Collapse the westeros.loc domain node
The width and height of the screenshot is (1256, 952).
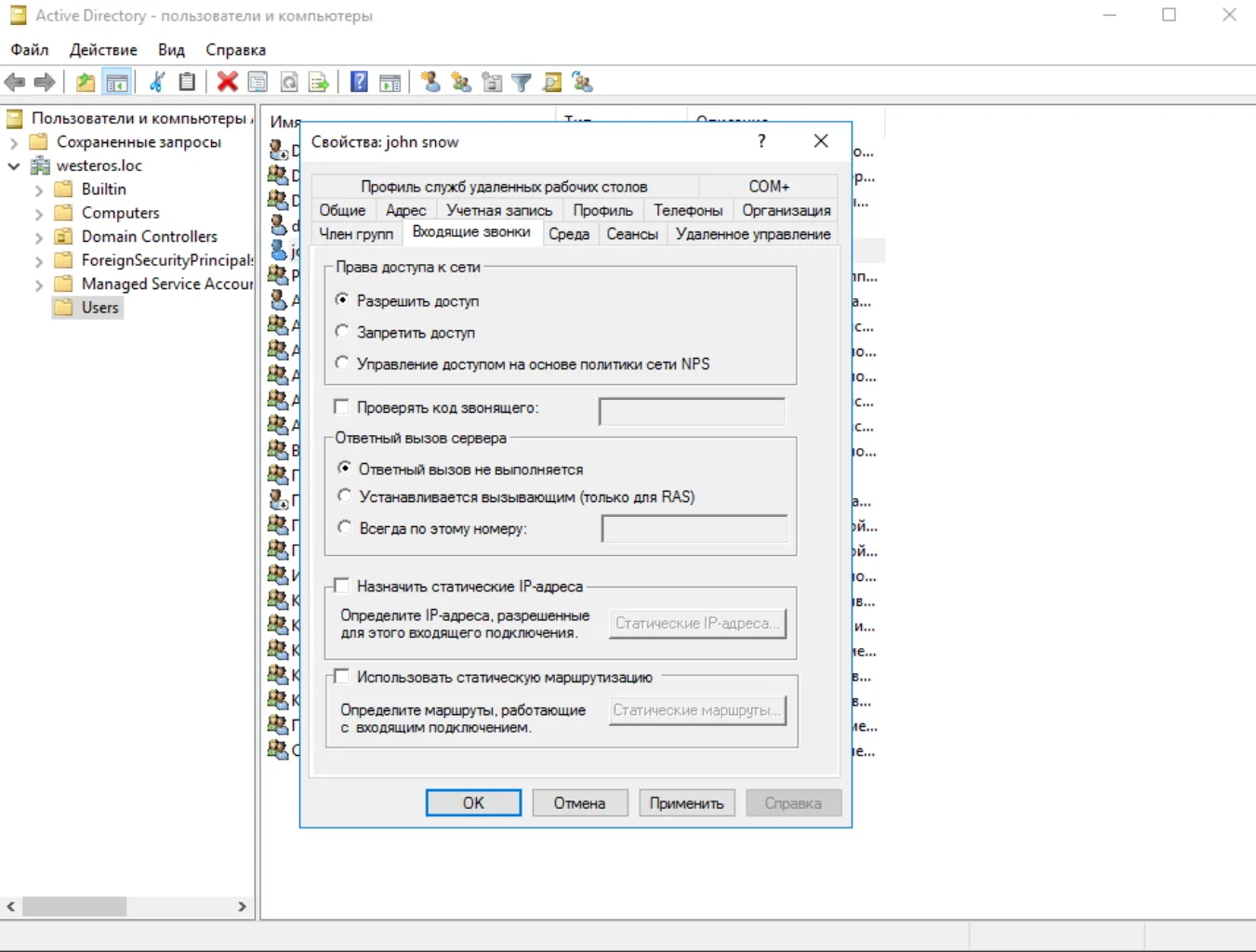pyautogui.click(x=14, y=166)
